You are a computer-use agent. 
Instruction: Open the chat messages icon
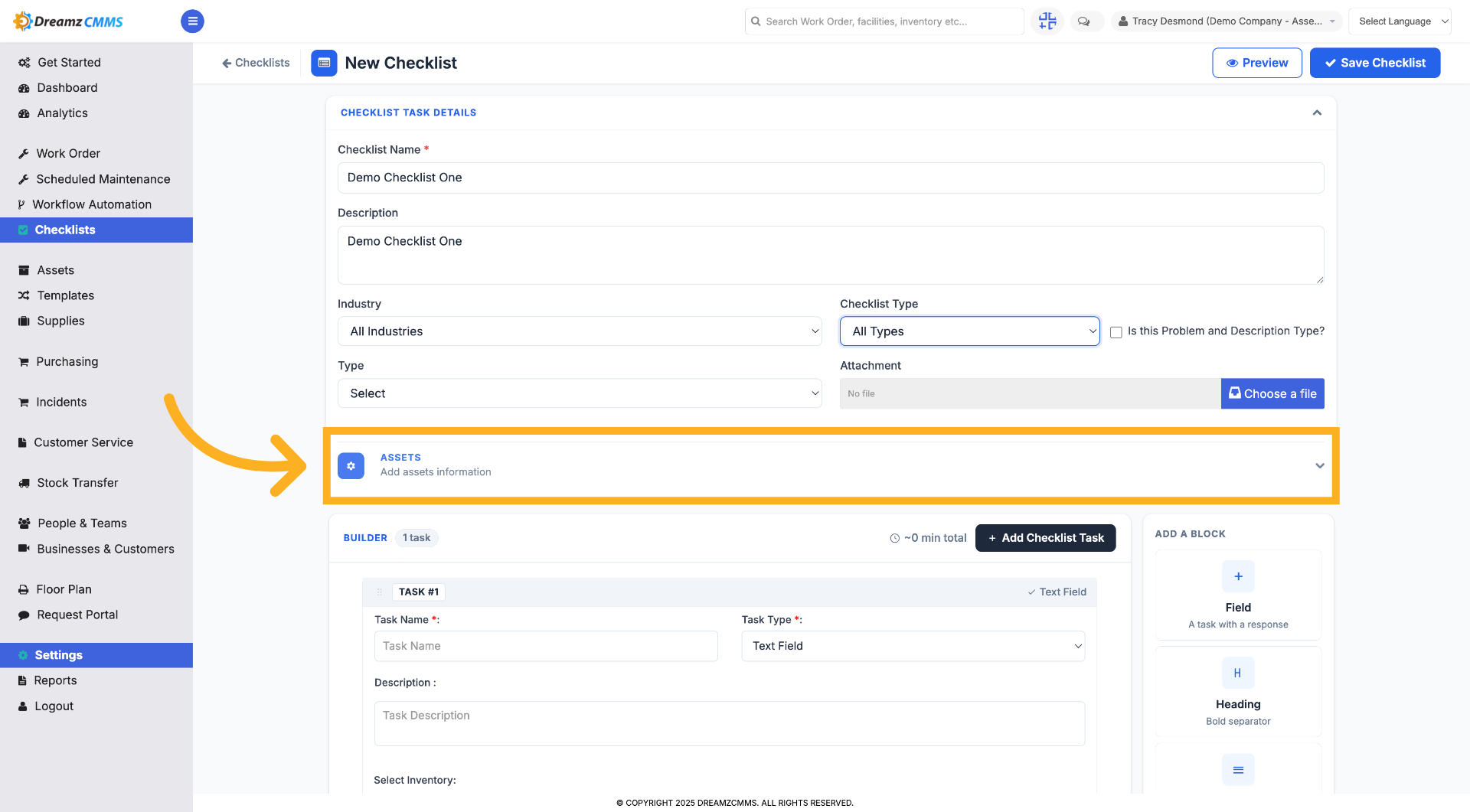(x=1084, y=21)
